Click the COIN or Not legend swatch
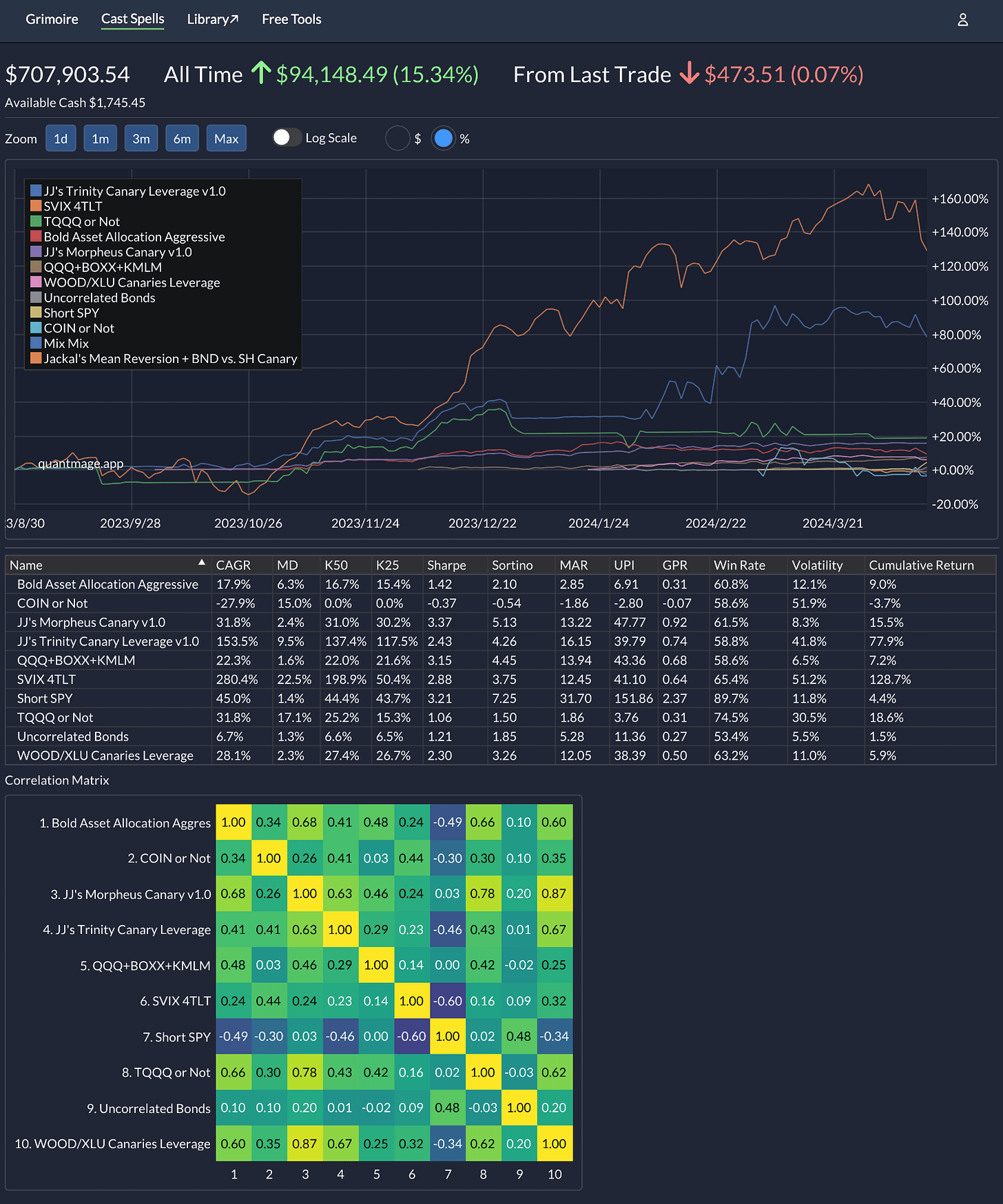This screenshot has height=1204, width=1003. [x=36, y=328]
